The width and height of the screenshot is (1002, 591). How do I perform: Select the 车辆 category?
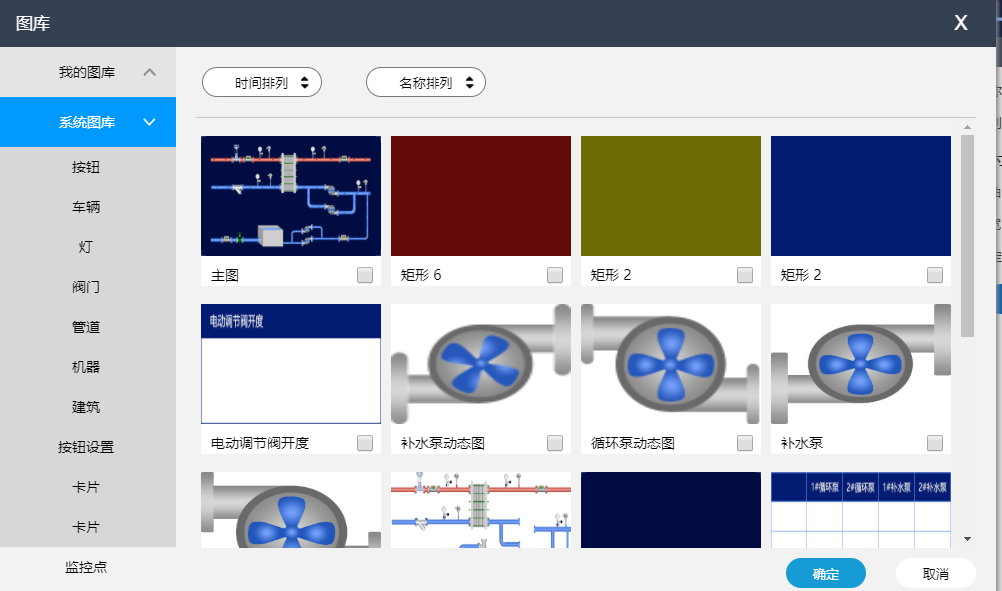coord(88,207)
